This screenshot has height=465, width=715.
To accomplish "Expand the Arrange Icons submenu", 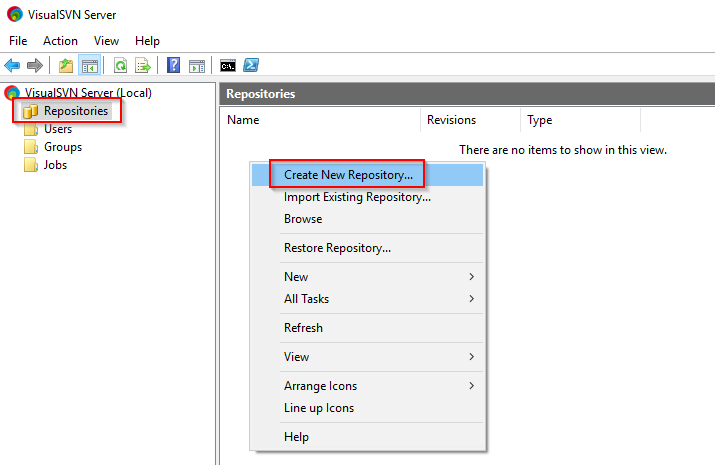I will (367, 386).
